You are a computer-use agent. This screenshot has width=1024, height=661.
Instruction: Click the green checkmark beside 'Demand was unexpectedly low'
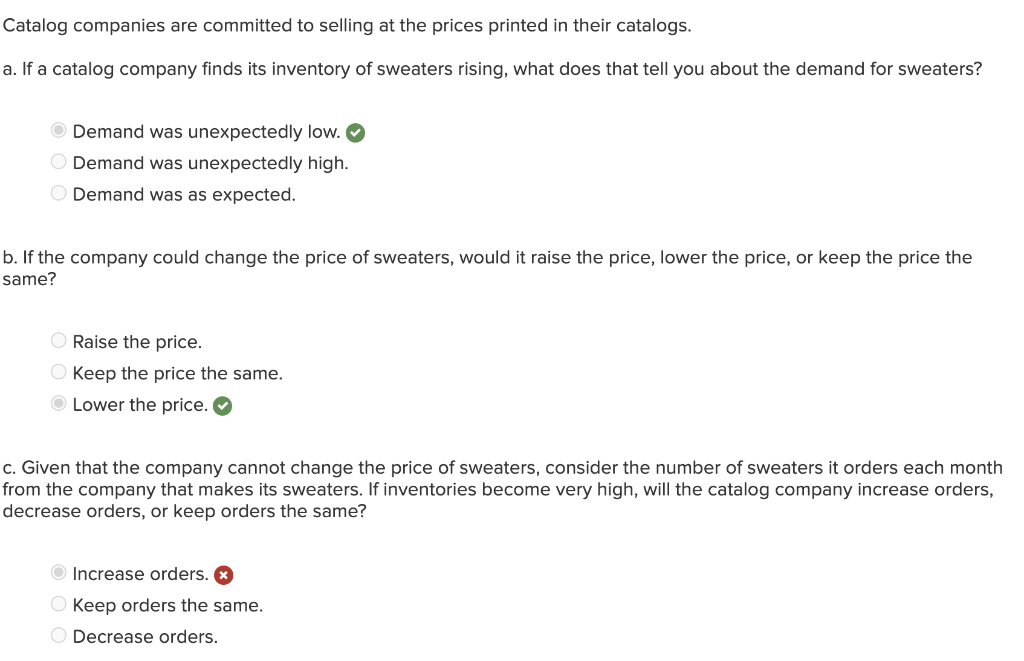coord(356,133)
